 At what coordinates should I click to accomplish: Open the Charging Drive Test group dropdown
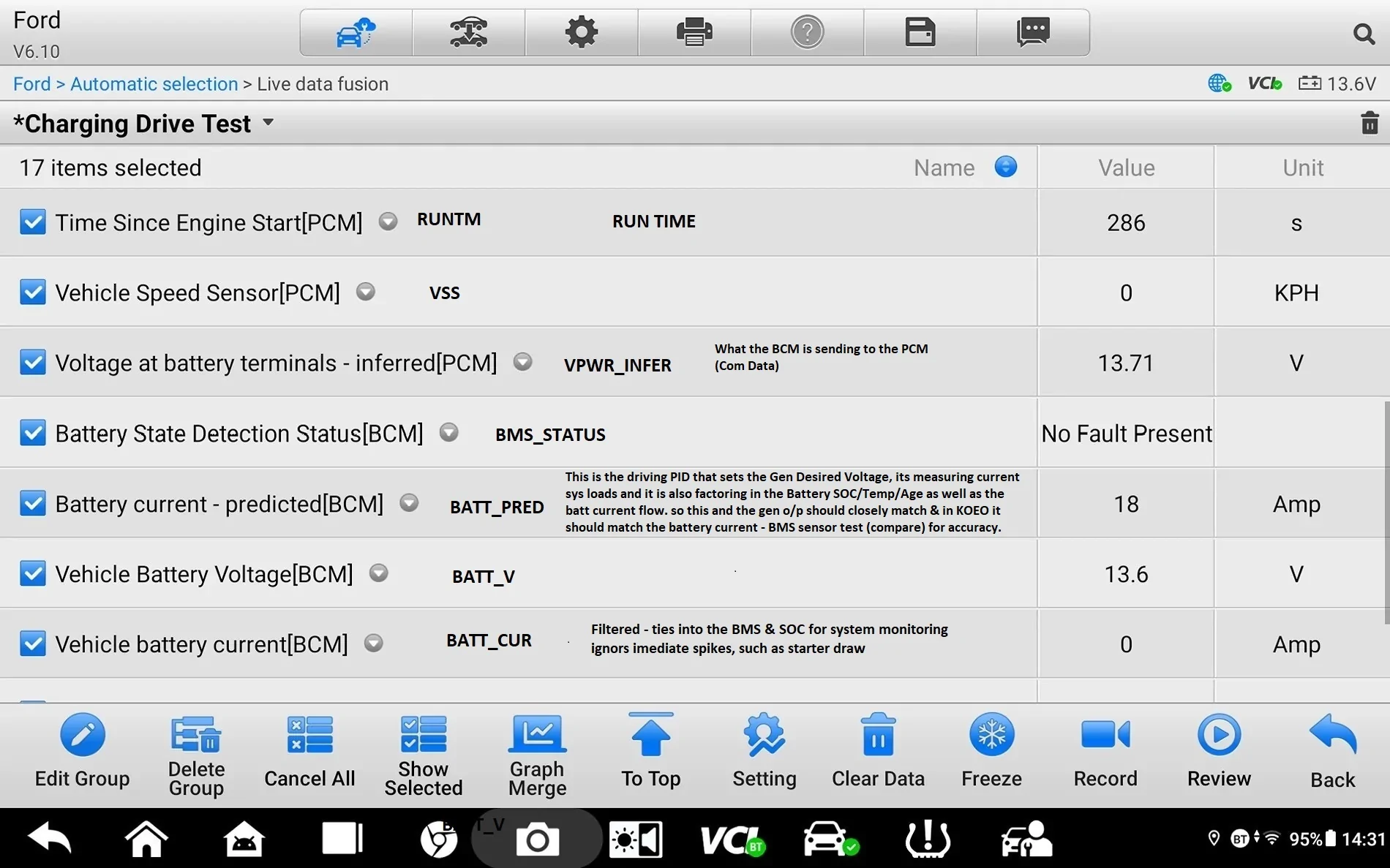coord(268,123)
